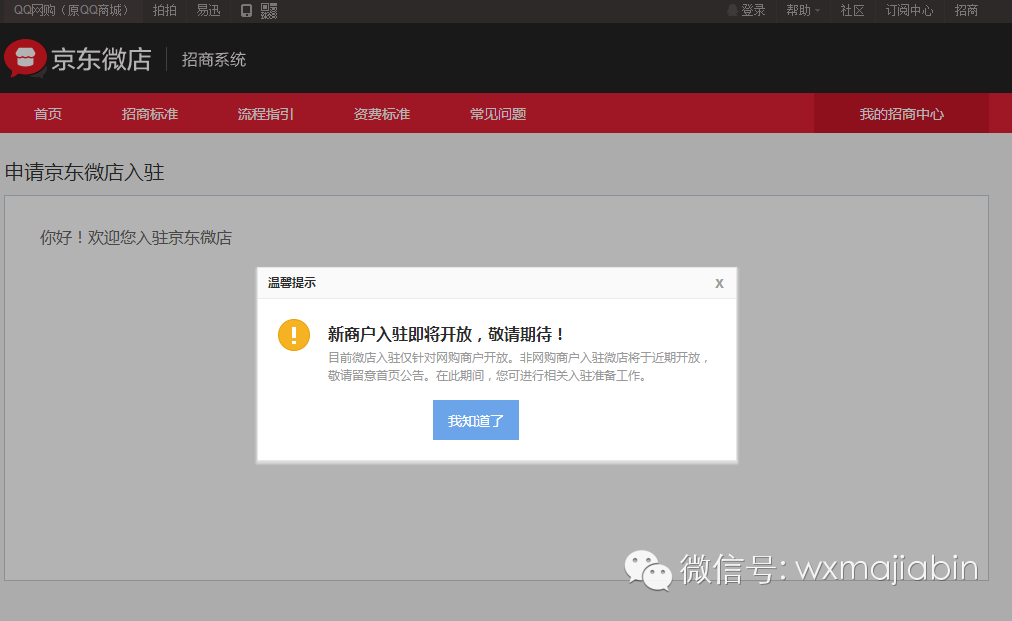Click the orange warning exclamation icon
Screen dimensions: 1012x621
pos(294,335)
